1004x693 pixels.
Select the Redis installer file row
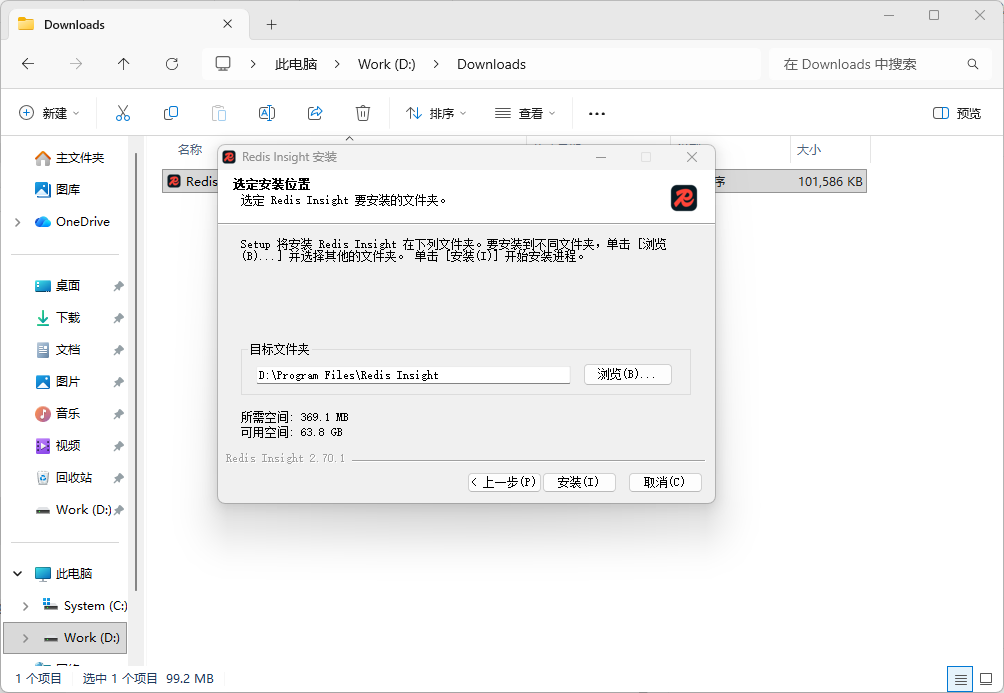coord(514,181)
